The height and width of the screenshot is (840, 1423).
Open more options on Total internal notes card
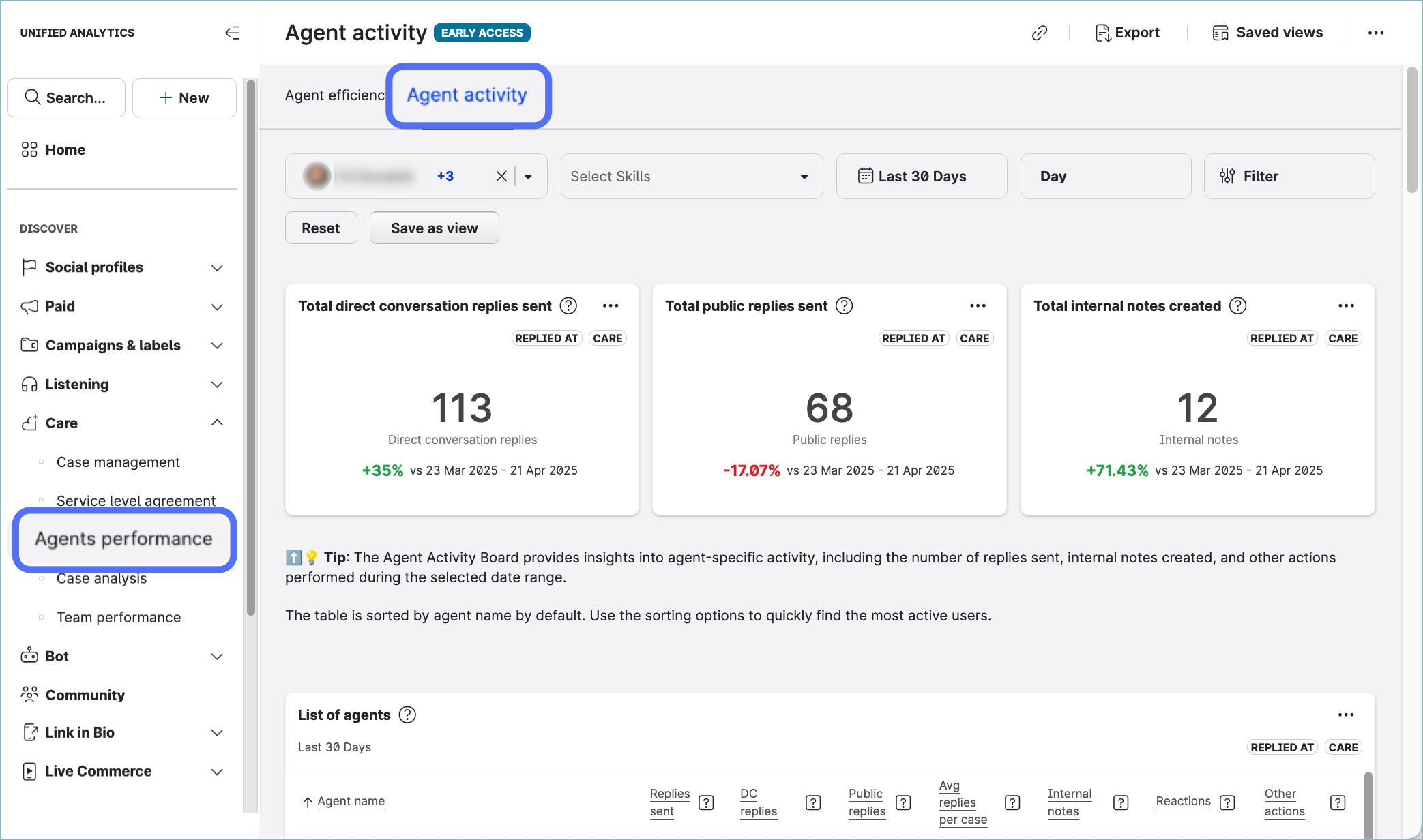pyautogui.click(x=1345, y=306)
